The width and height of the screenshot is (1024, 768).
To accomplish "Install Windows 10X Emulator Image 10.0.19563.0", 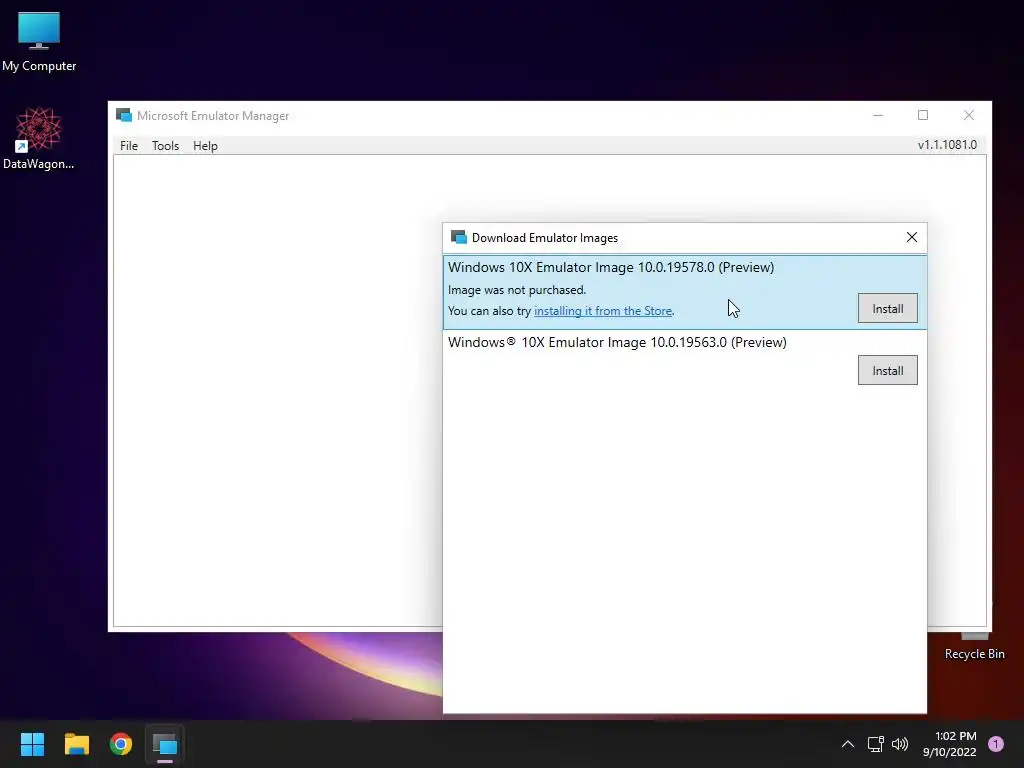I will [x=888, y=370].
